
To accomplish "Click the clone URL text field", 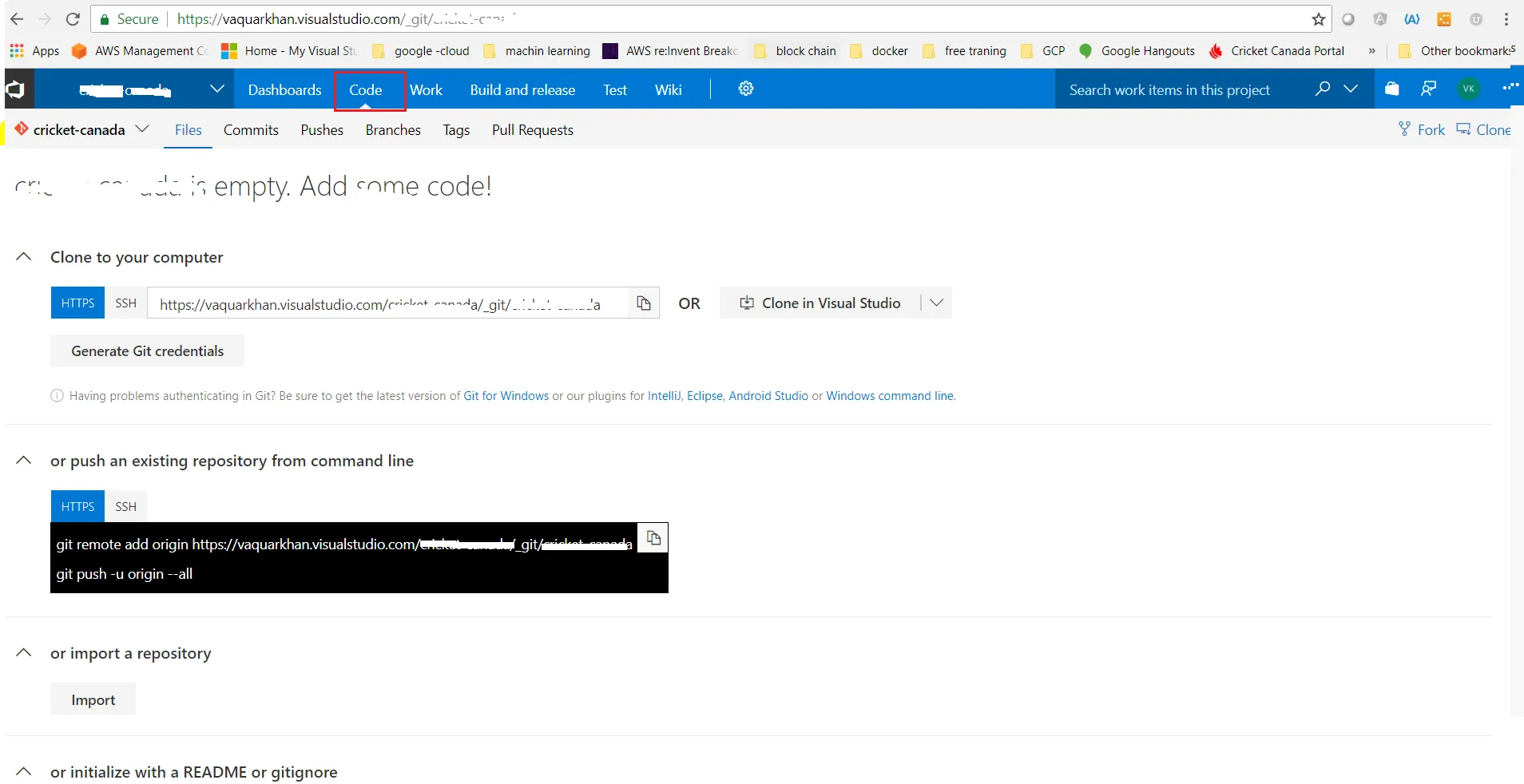I will (x=387, y=303).
